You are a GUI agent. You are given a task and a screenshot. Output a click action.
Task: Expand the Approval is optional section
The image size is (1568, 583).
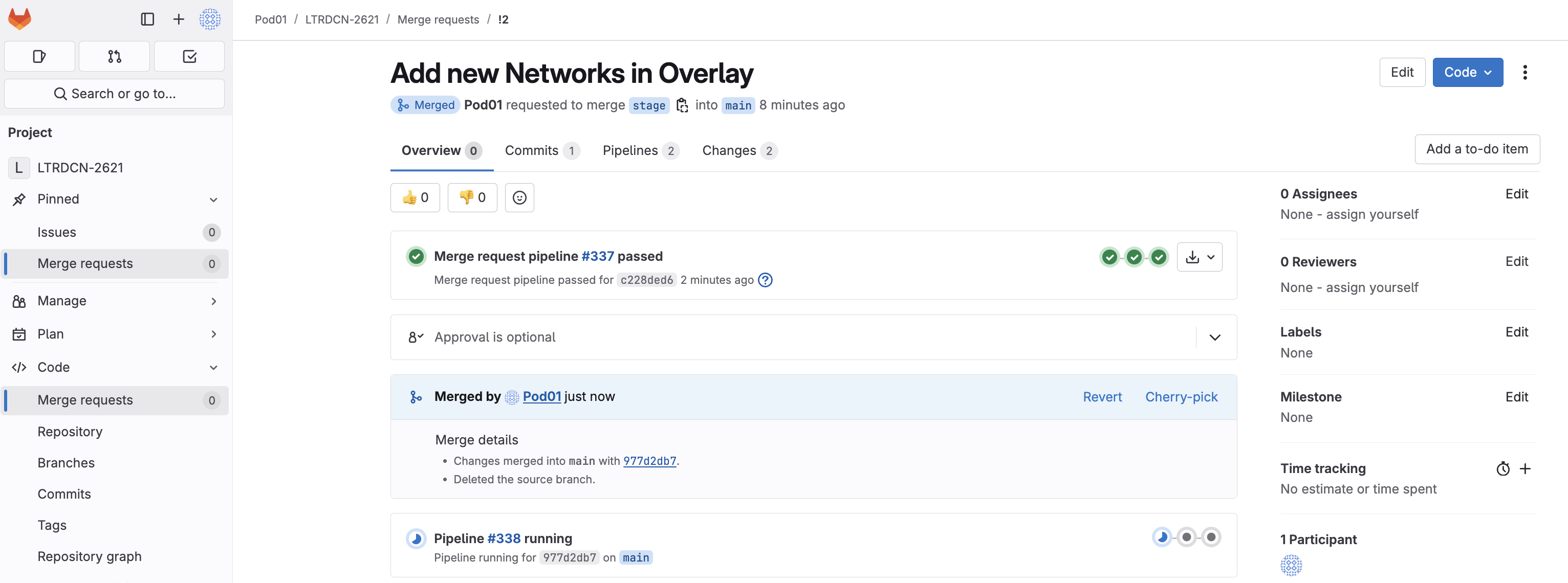[1214, 337]
